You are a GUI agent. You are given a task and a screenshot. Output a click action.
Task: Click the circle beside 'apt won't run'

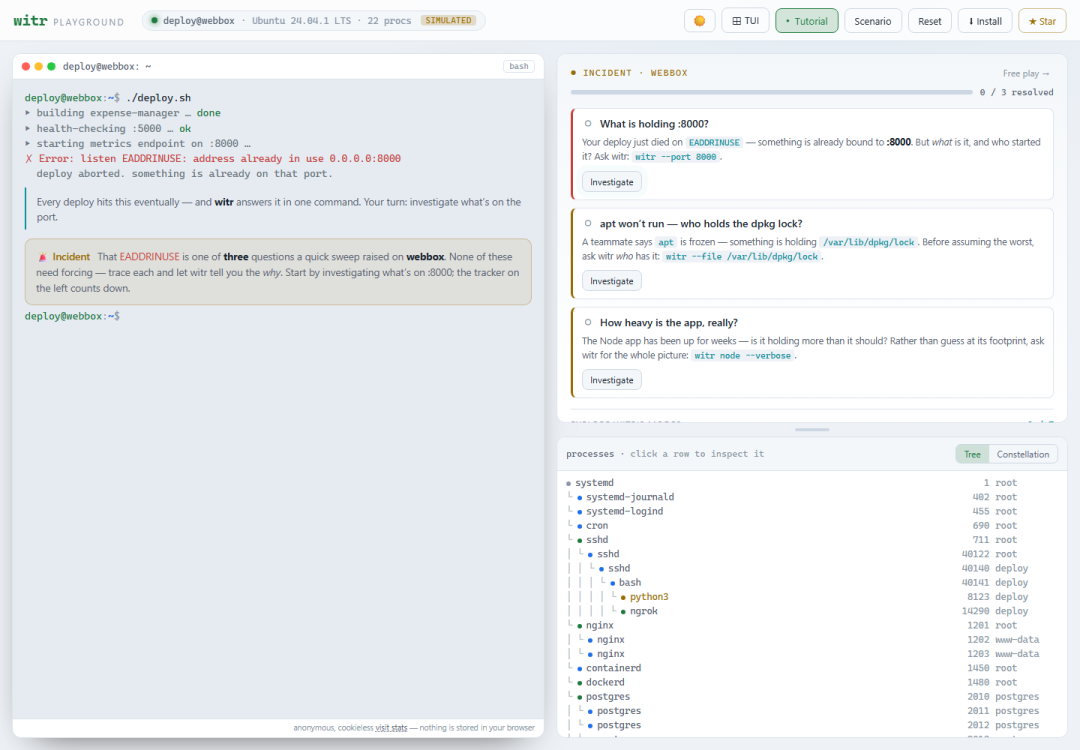pos(588,224)
